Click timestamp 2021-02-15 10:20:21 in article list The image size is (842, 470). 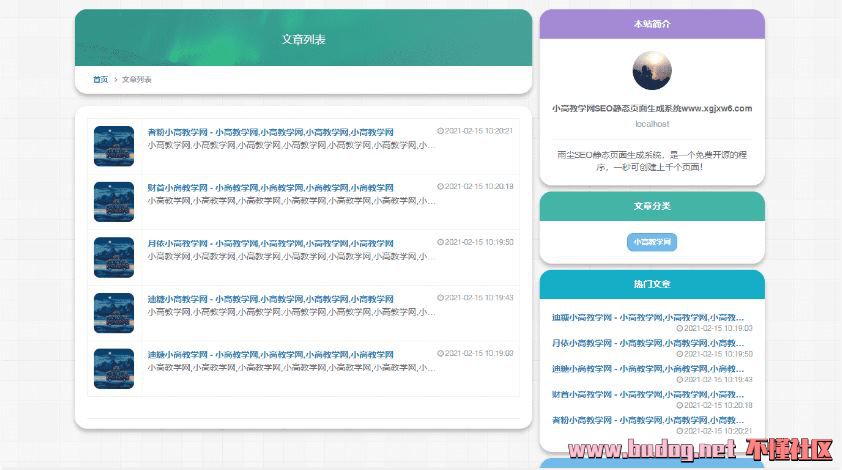pyautogui.click(x=479, y=131)
